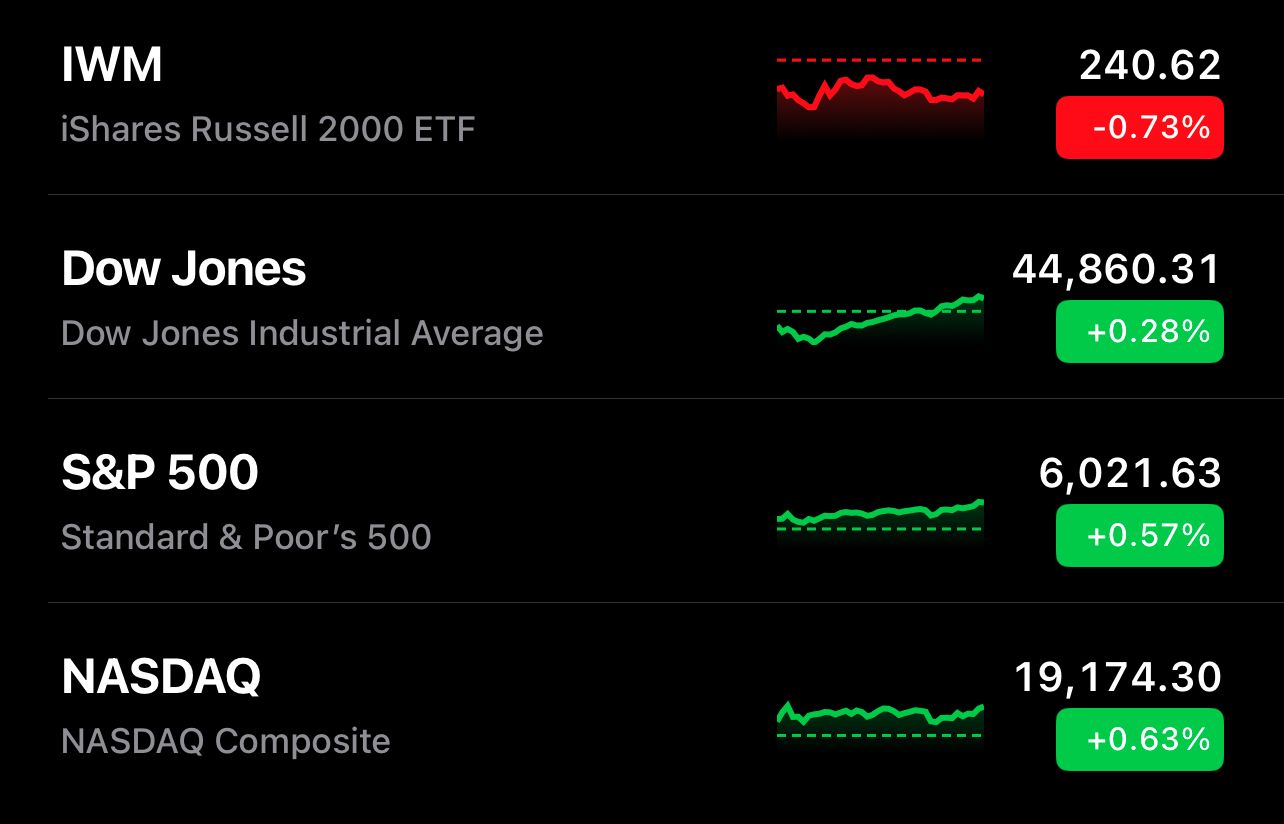Tap the Dow Jones green sparkline chart
This screenshot has height=824, width=1284.
point(880,319)
